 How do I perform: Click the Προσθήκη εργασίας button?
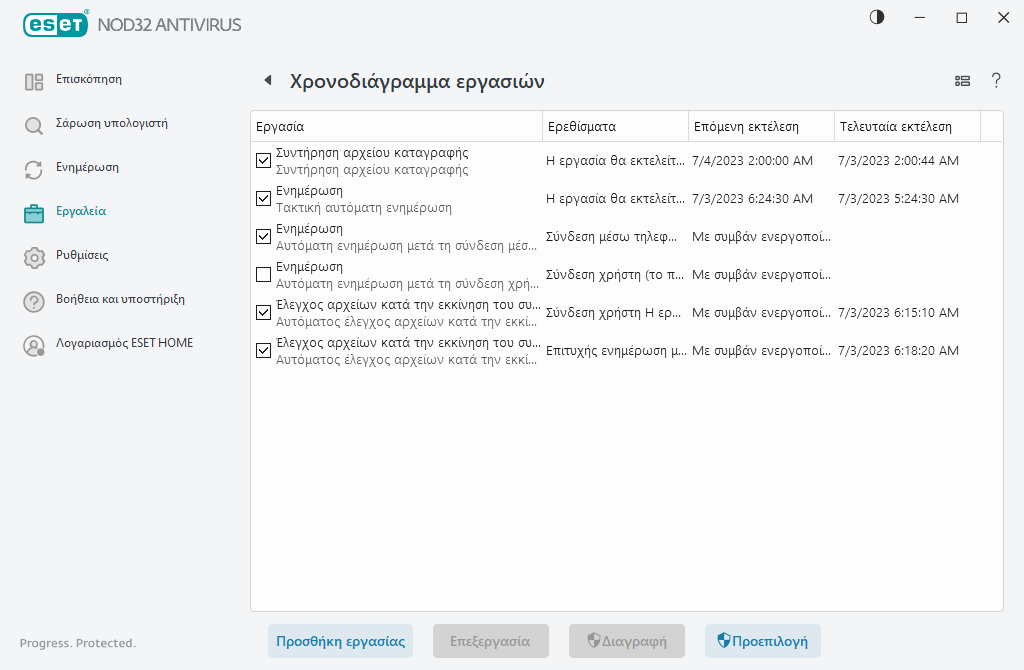click(x=340, y=641)
